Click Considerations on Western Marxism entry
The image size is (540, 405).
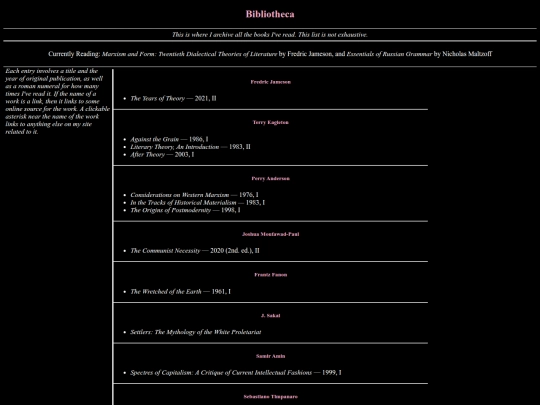click(194, 195)
